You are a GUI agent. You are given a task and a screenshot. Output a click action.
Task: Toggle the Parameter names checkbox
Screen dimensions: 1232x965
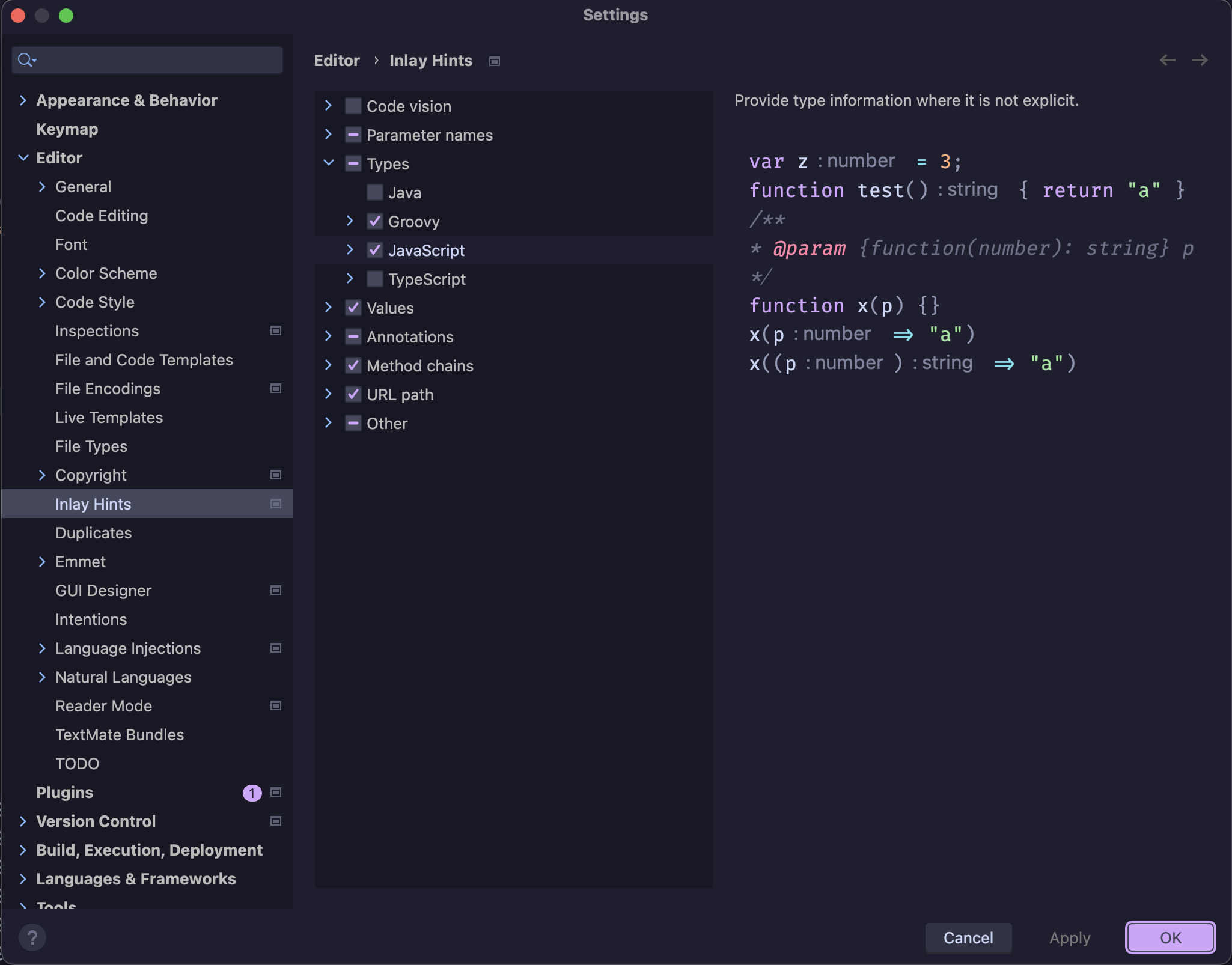pos(353,135)
